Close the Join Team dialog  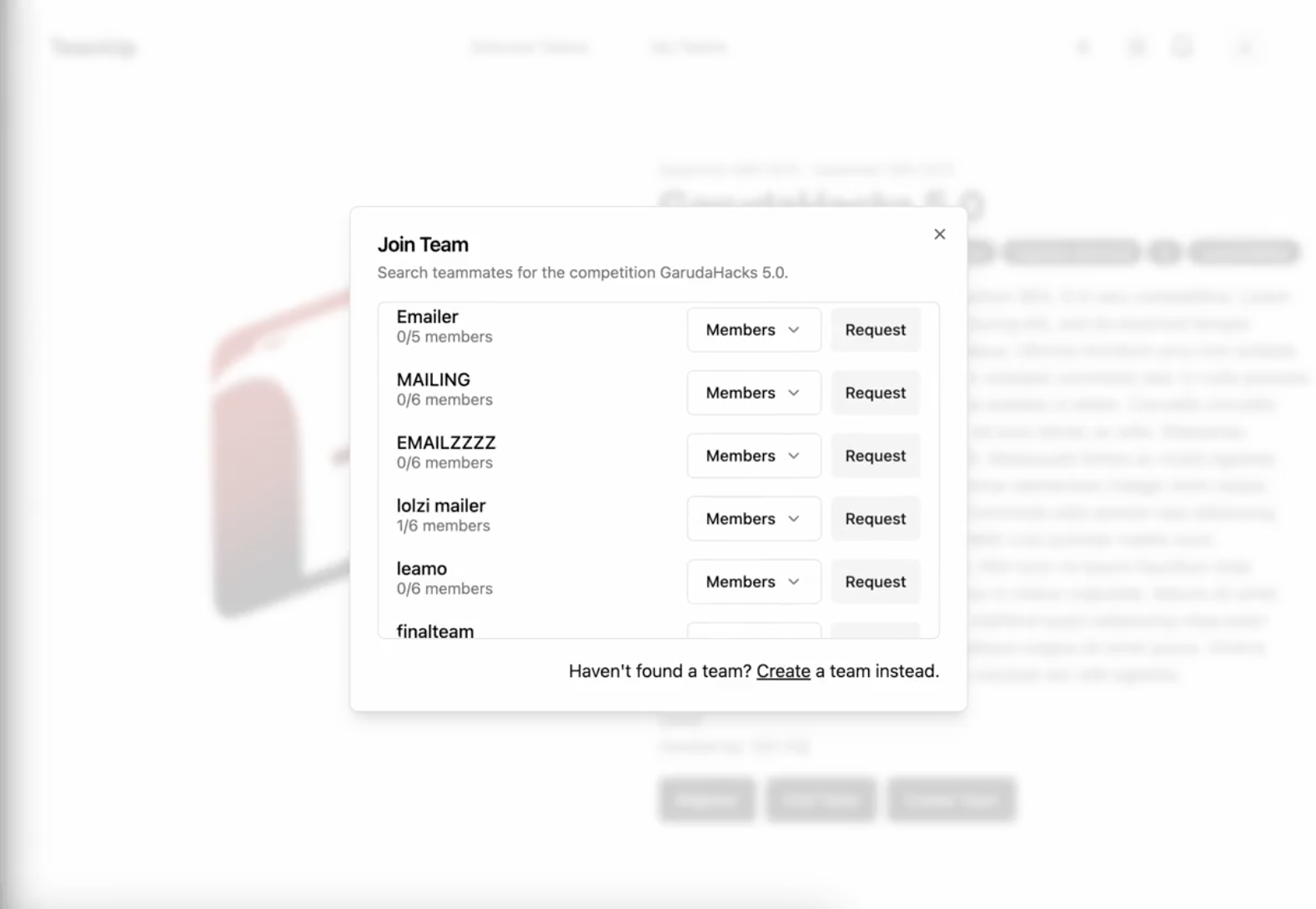[x=939, y=234]
